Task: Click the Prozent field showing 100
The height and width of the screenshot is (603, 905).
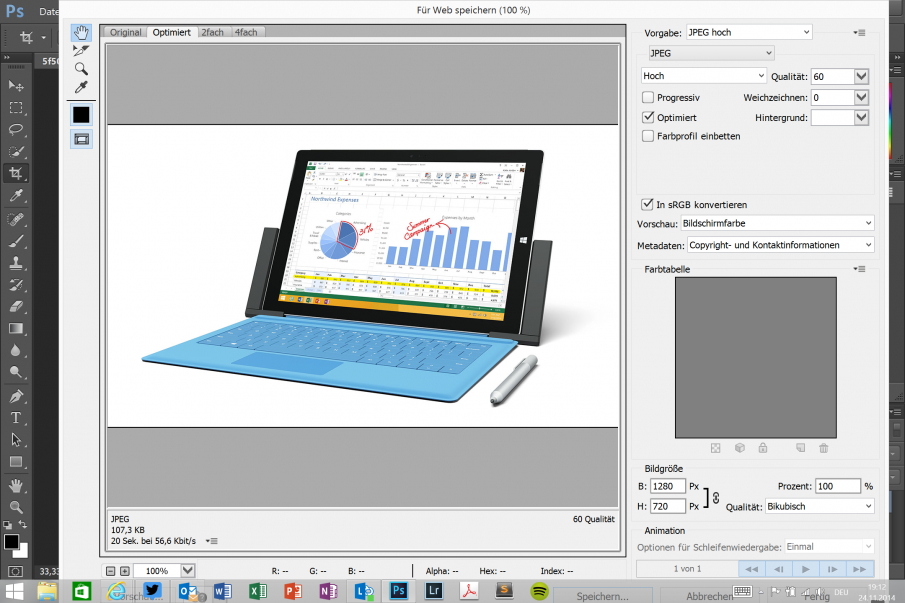Action: click(837, 486)
